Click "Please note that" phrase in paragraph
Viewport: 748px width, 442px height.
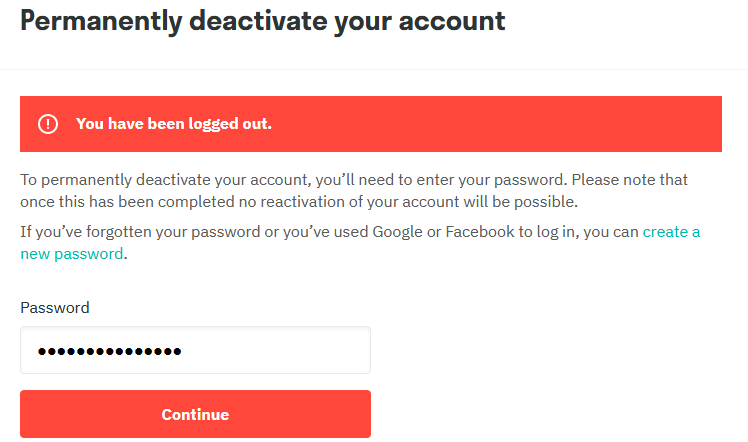(x=630, y=180)
